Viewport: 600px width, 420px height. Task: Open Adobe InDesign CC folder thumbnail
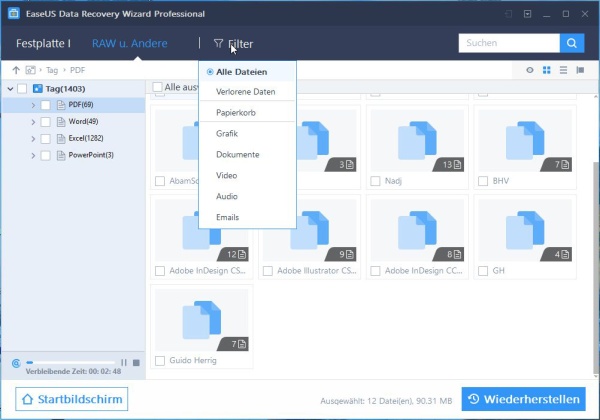[417, 230]
